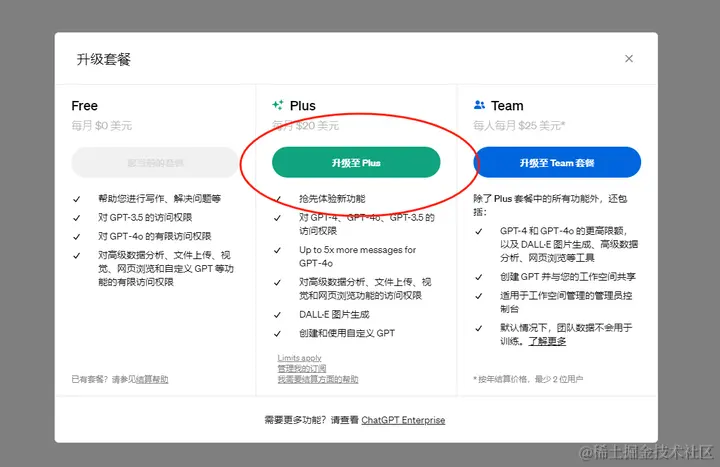Open the ChatGPT Enterprise link

click(x=403, y=420)
